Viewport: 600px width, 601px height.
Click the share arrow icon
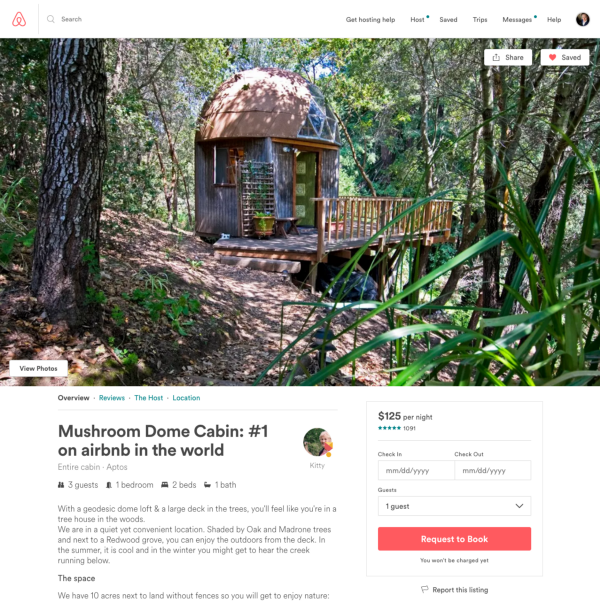pos(496,57)
